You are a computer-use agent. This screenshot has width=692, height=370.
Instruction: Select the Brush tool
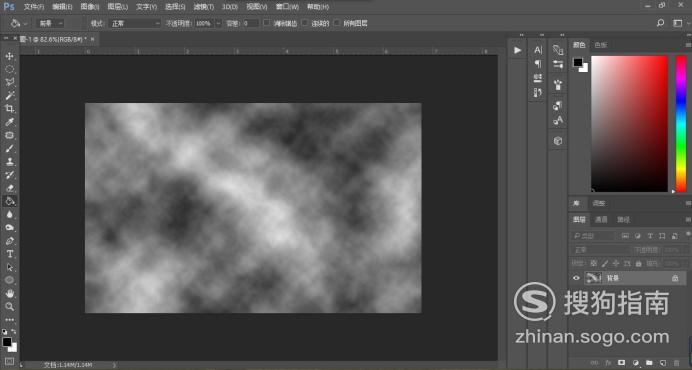[9, 148]
